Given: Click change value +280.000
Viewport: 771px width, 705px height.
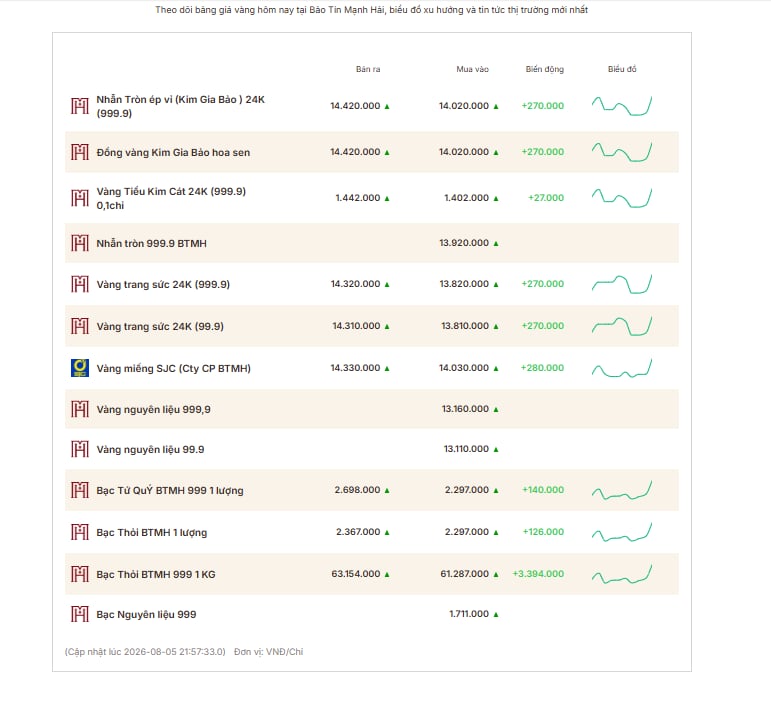Looking at the screenshot, I should [x=542, y=368].
